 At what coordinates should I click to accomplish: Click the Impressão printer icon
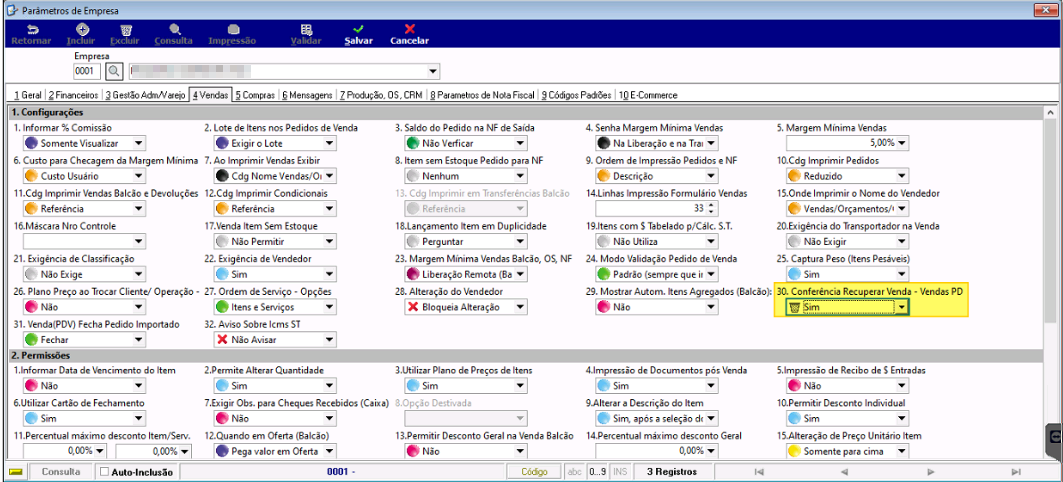233,29
